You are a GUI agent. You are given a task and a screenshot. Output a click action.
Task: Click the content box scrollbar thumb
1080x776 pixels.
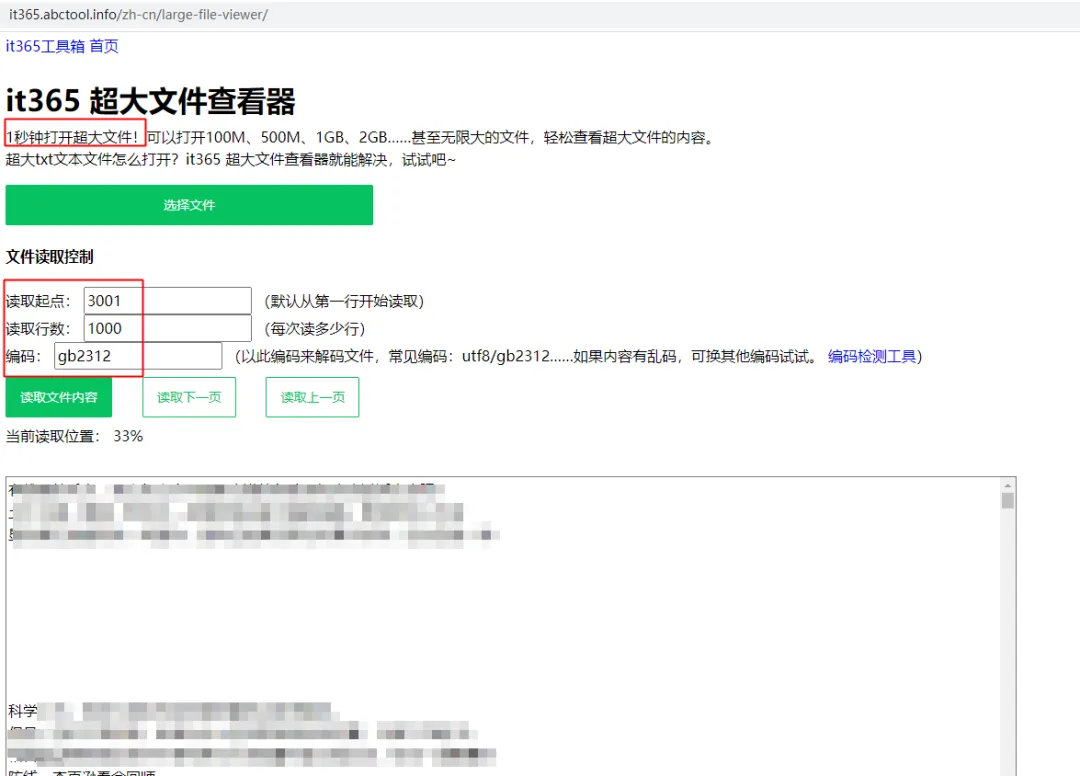(x=1008, y=501)
